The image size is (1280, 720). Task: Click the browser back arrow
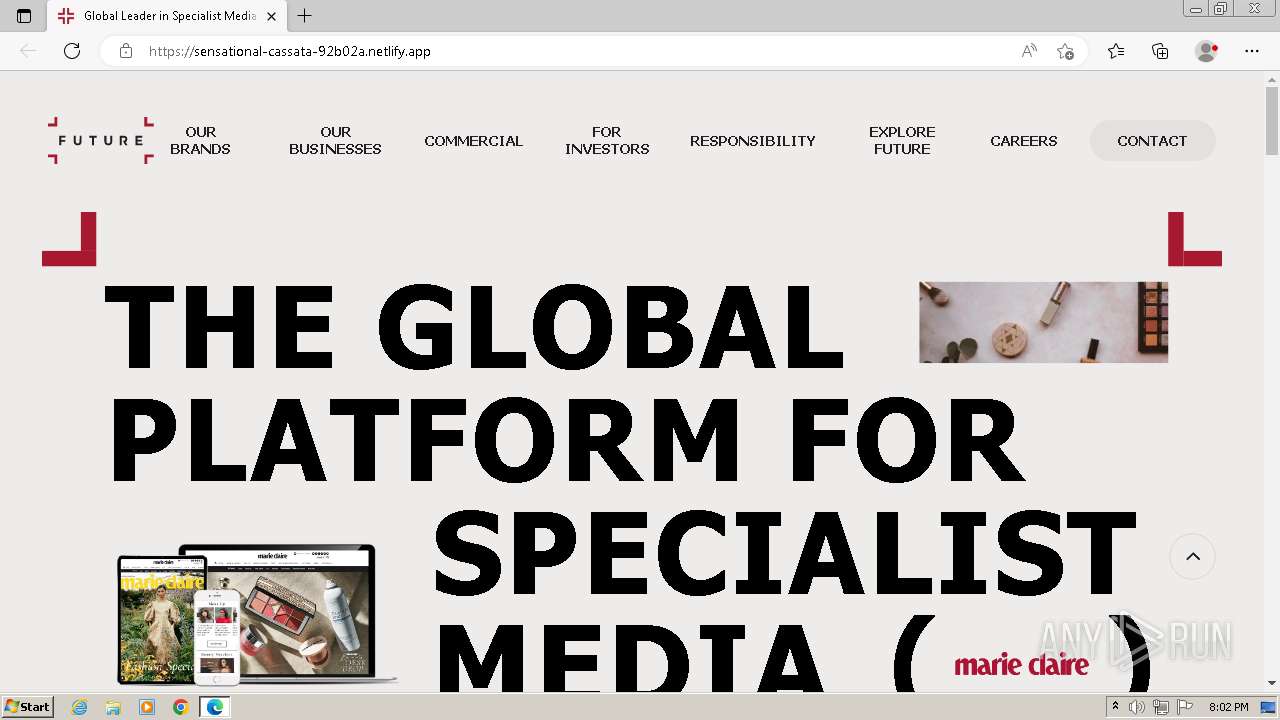tap(28, 51)
